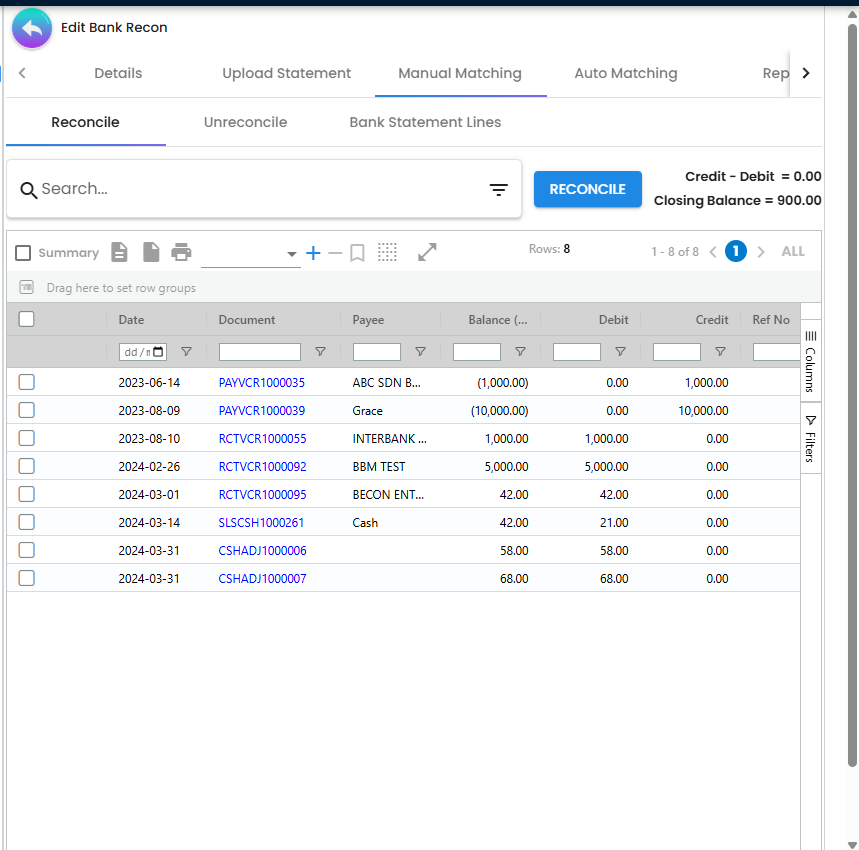Click the row group icon in drag area

pos(26,287)
